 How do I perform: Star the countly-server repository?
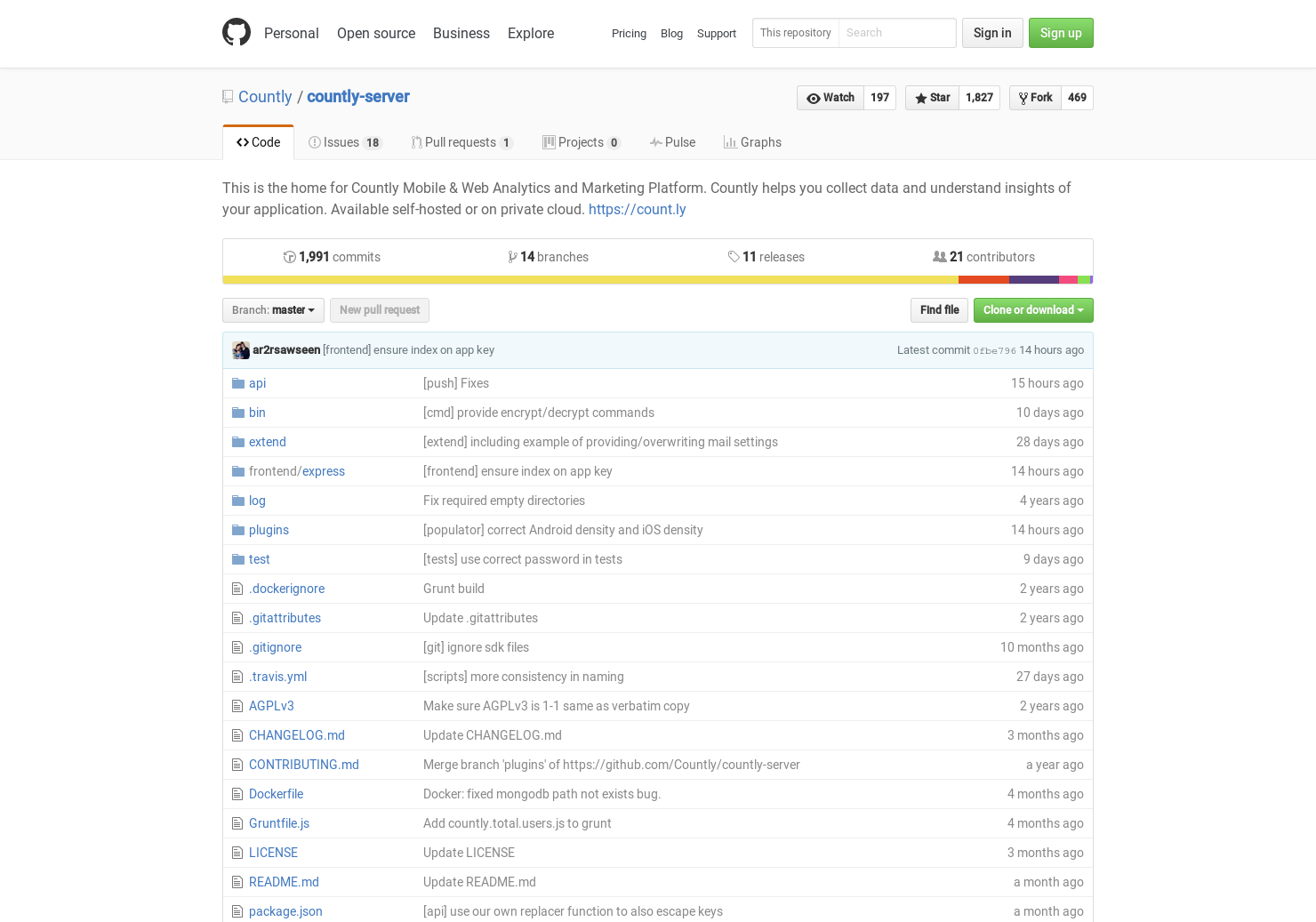[x=932, y=98]
